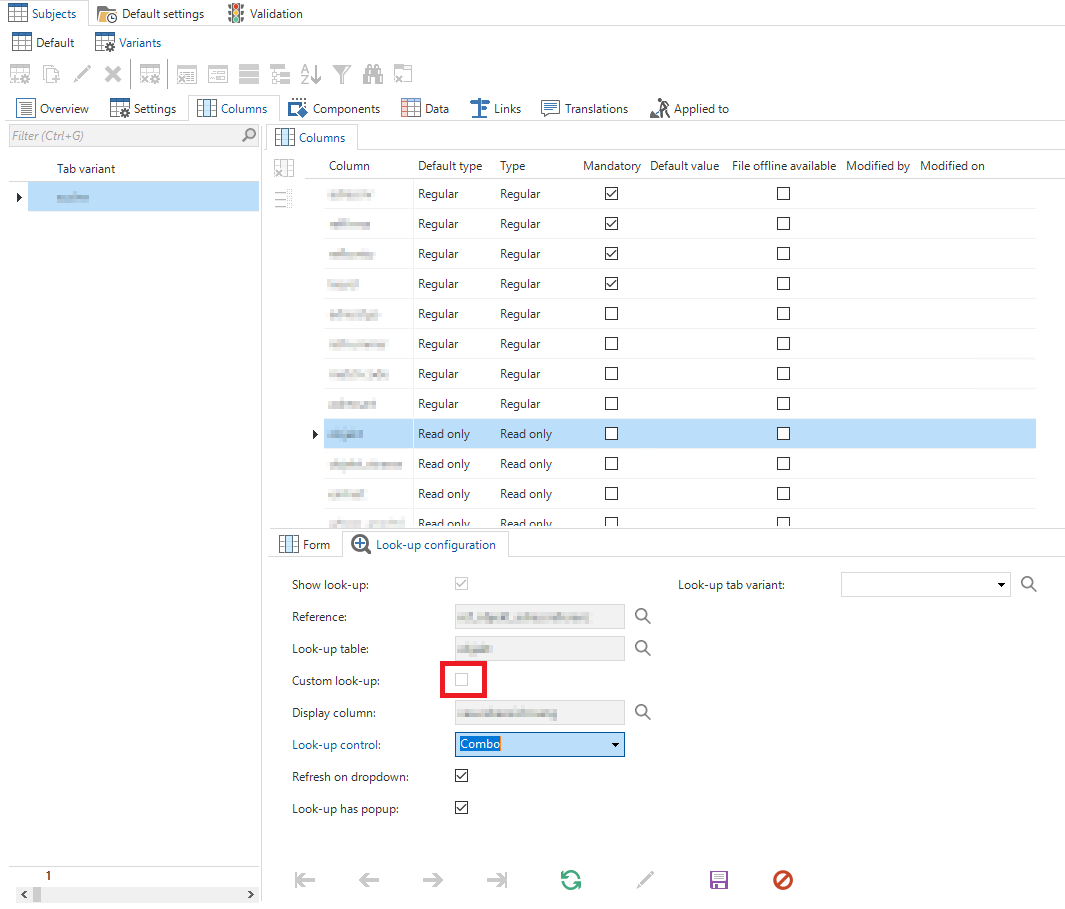
Task: Click the pencil edit icon in bottom bar
Action: (645, 880)
